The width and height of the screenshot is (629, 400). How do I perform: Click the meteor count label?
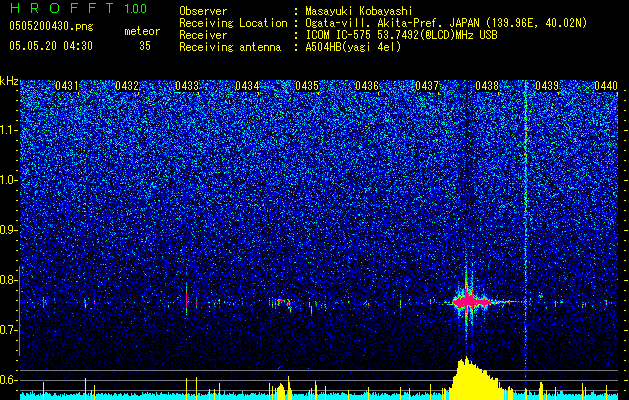[x=142, y=31]
